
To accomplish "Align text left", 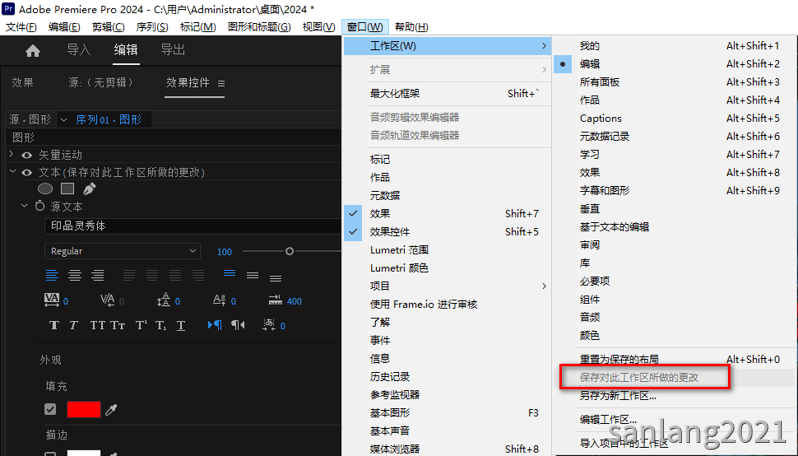I will coord(52,276).
